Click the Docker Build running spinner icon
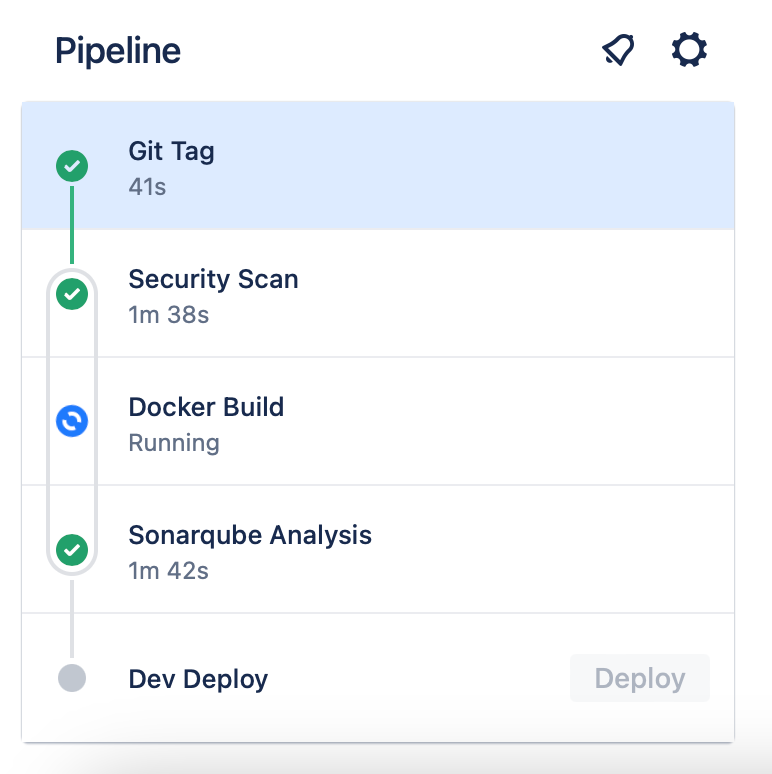This screenshot has width=772, height=774. [x=72, y=421]
